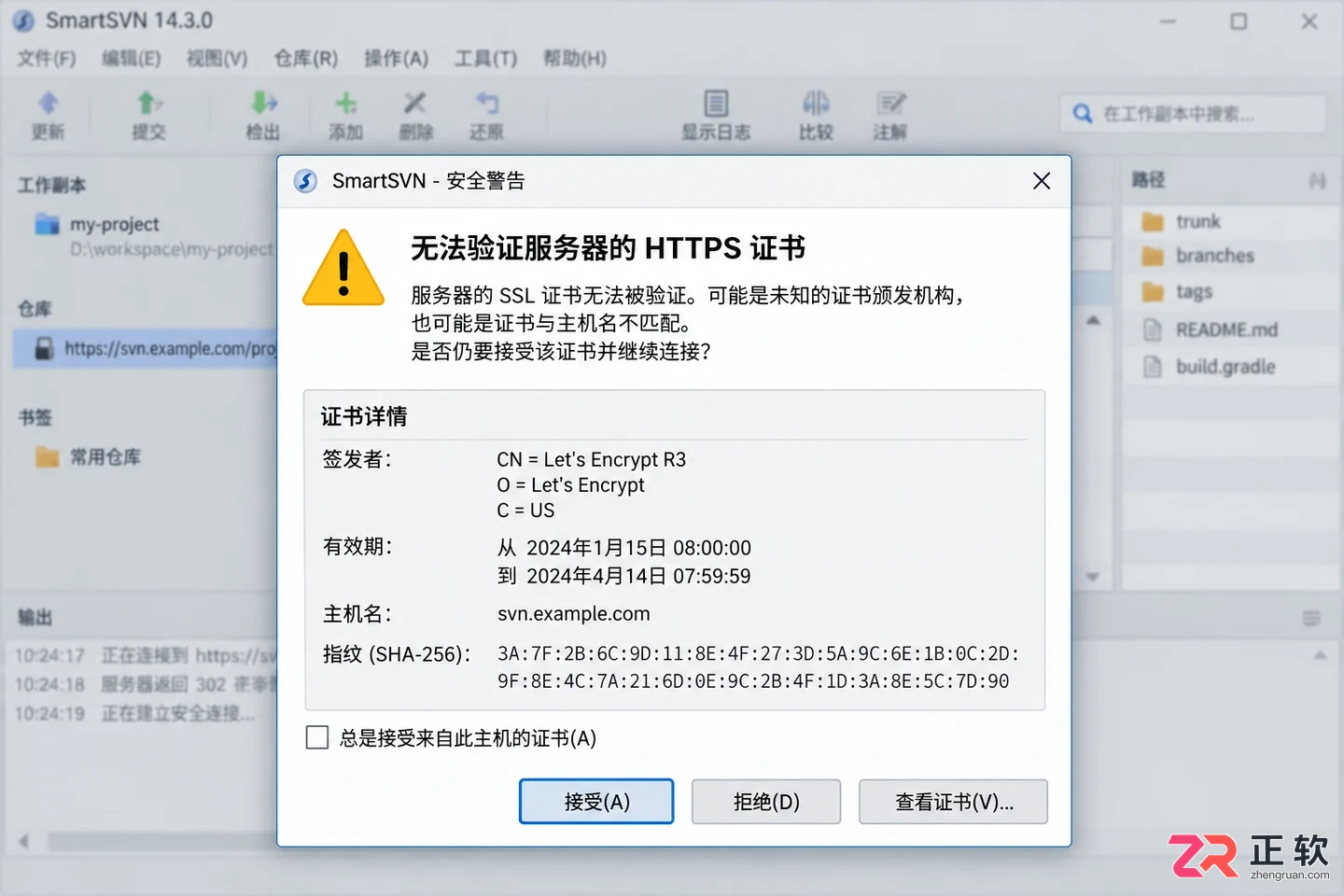
Task: Click the search field 在工作副本中搜索
Action: 1192,114
